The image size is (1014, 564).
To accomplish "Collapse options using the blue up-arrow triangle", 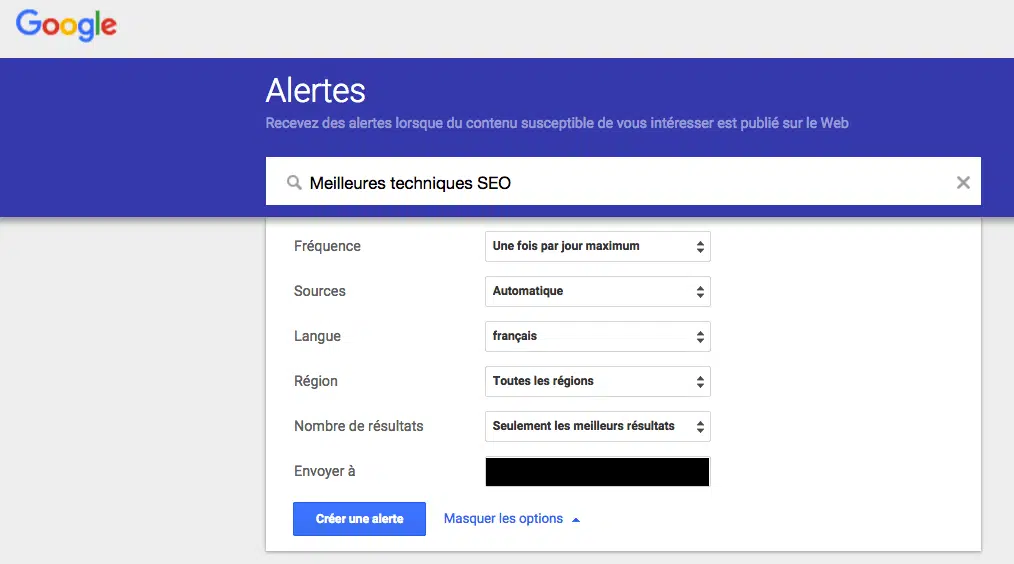I will pos(575,520).
